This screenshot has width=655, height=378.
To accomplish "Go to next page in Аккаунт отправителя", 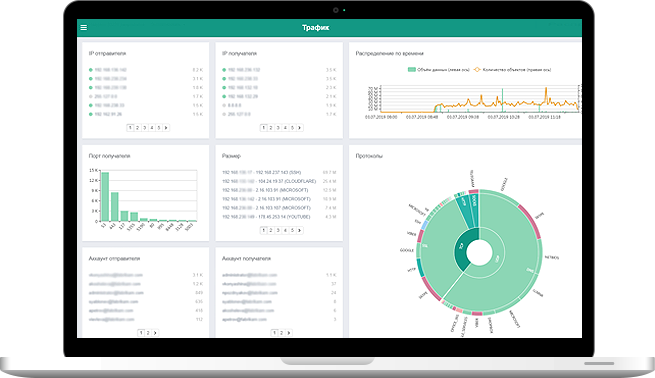I will [155, 333].
